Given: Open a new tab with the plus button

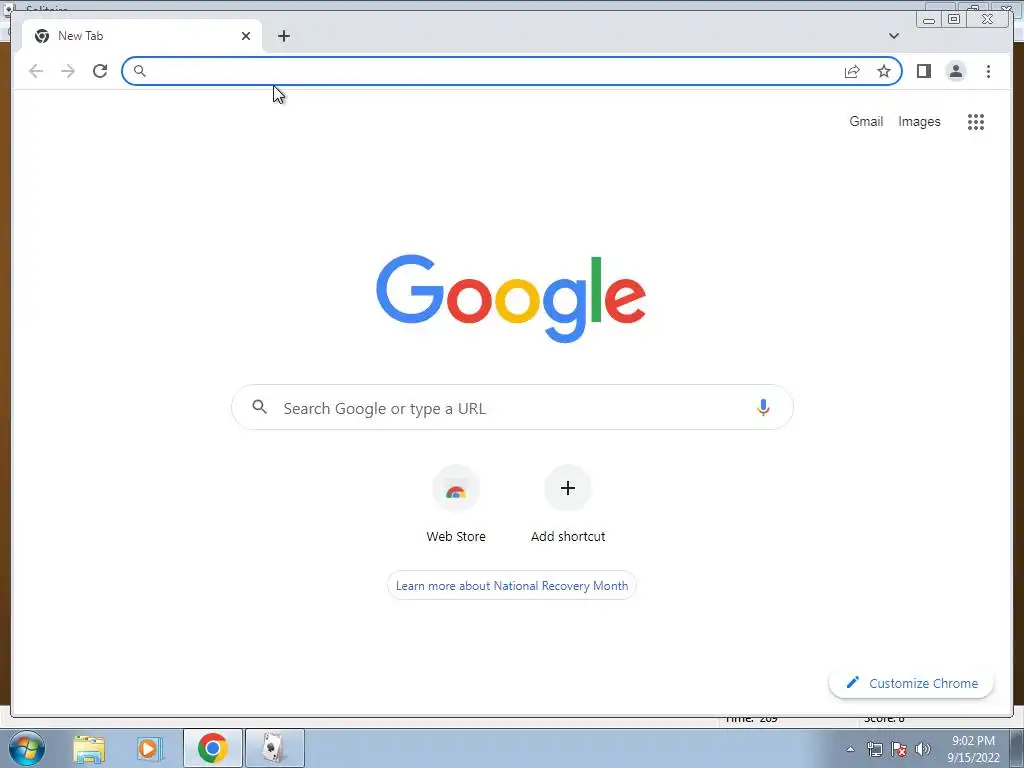Looking at the screenshot, I should [x=283, y=36].
